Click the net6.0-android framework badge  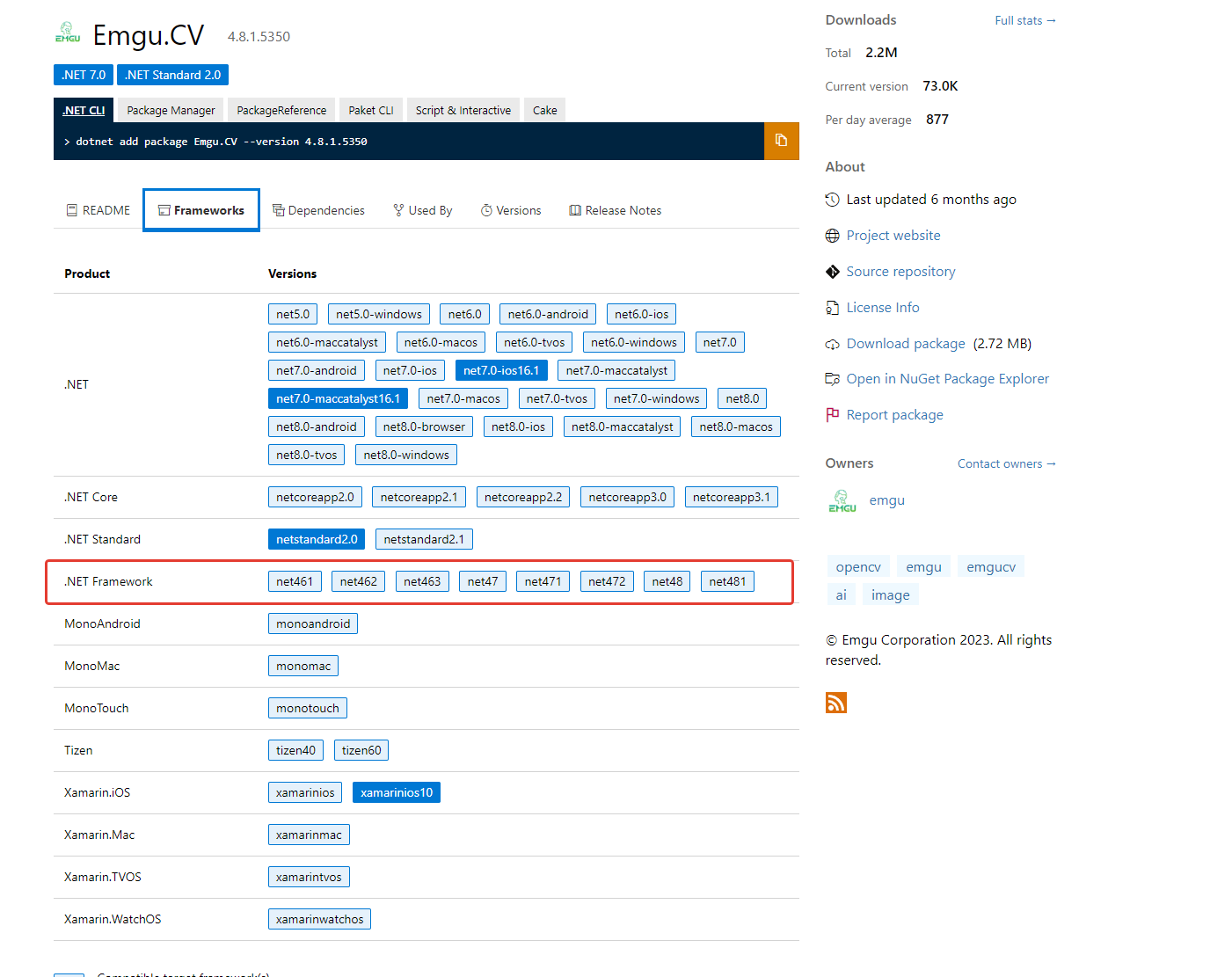click(548, 314)
